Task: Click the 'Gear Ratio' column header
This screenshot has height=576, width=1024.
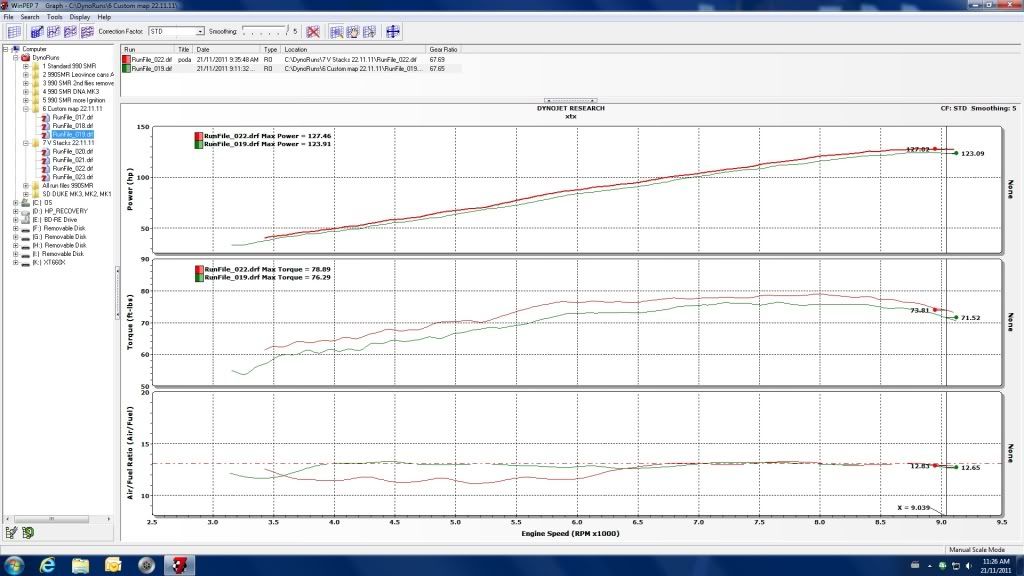Action: pos(443,49)
